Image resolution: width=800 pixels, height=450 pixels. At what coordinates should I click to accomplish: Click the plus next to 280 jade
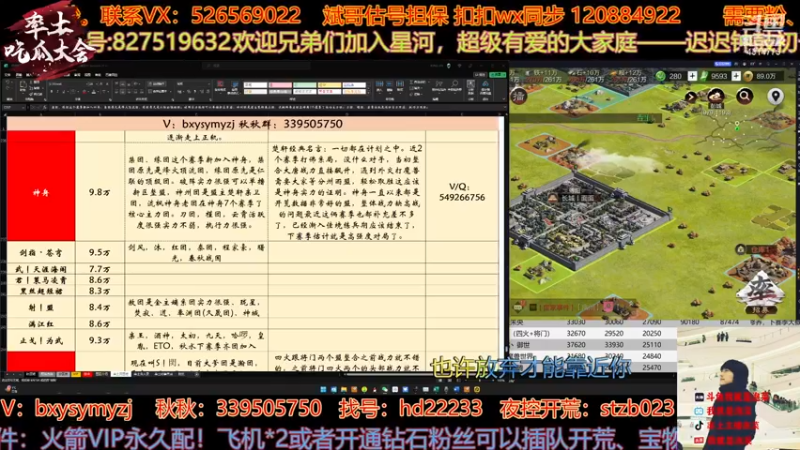click(692, 76)
